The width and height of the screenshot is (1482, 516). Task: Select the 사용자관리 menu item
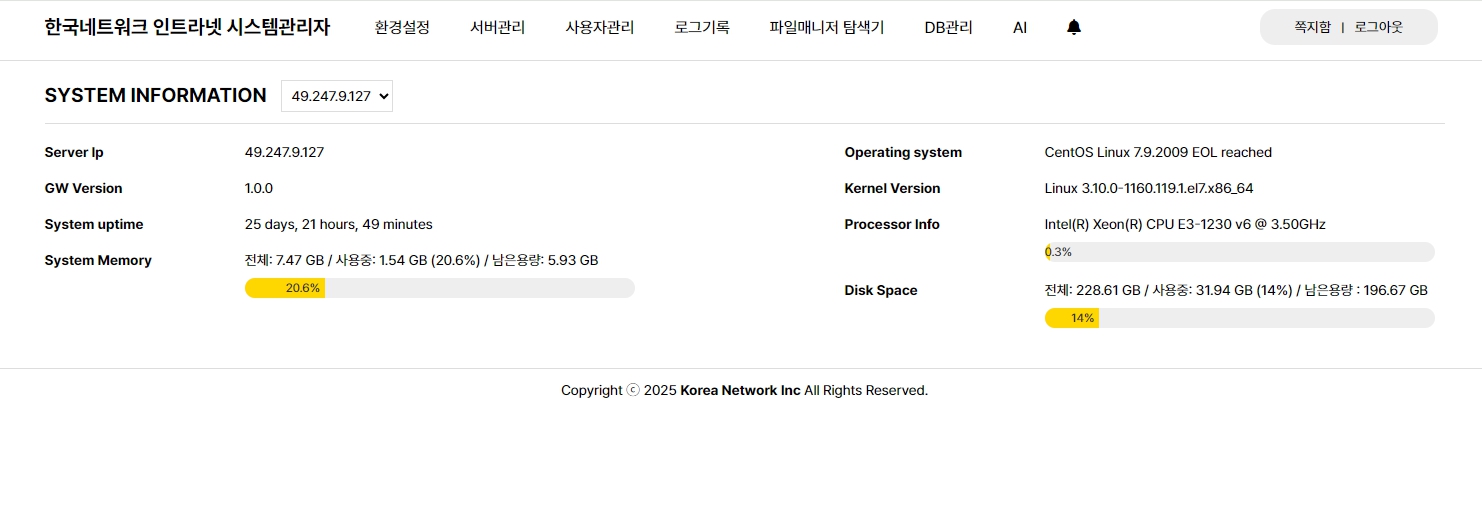click(599, 27)
